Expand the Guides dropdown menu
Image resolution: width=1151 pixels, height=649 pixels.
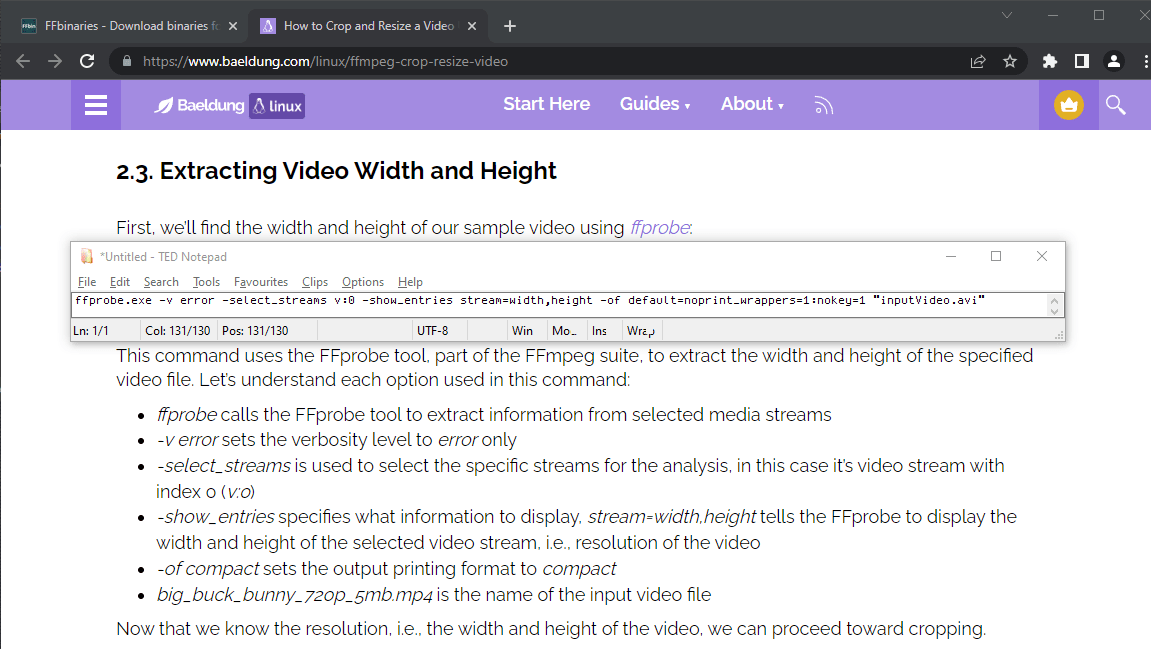click(655, 104)
